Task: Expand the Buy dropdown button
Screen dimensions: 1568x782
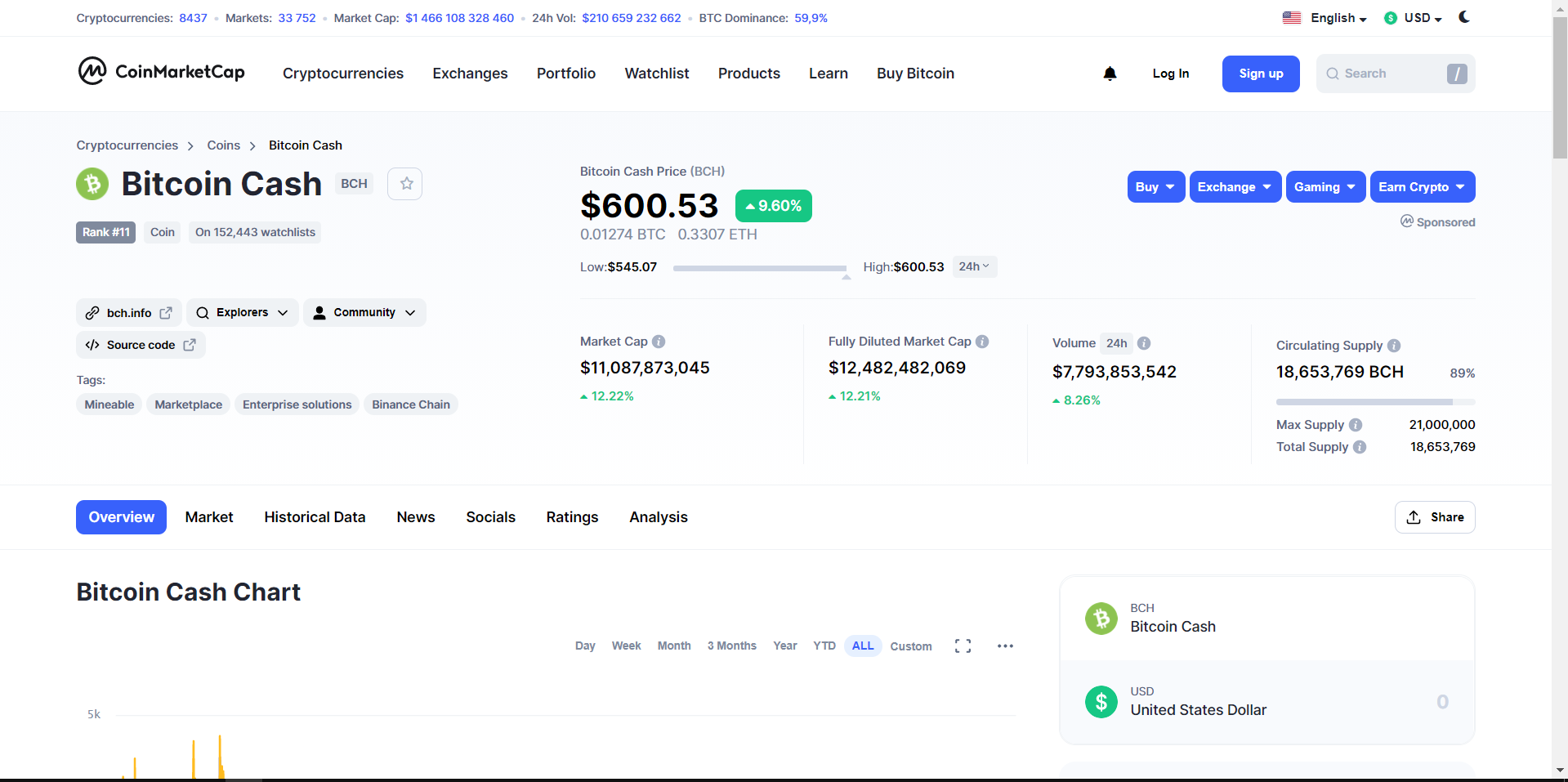Action: tap(1156, 187)
